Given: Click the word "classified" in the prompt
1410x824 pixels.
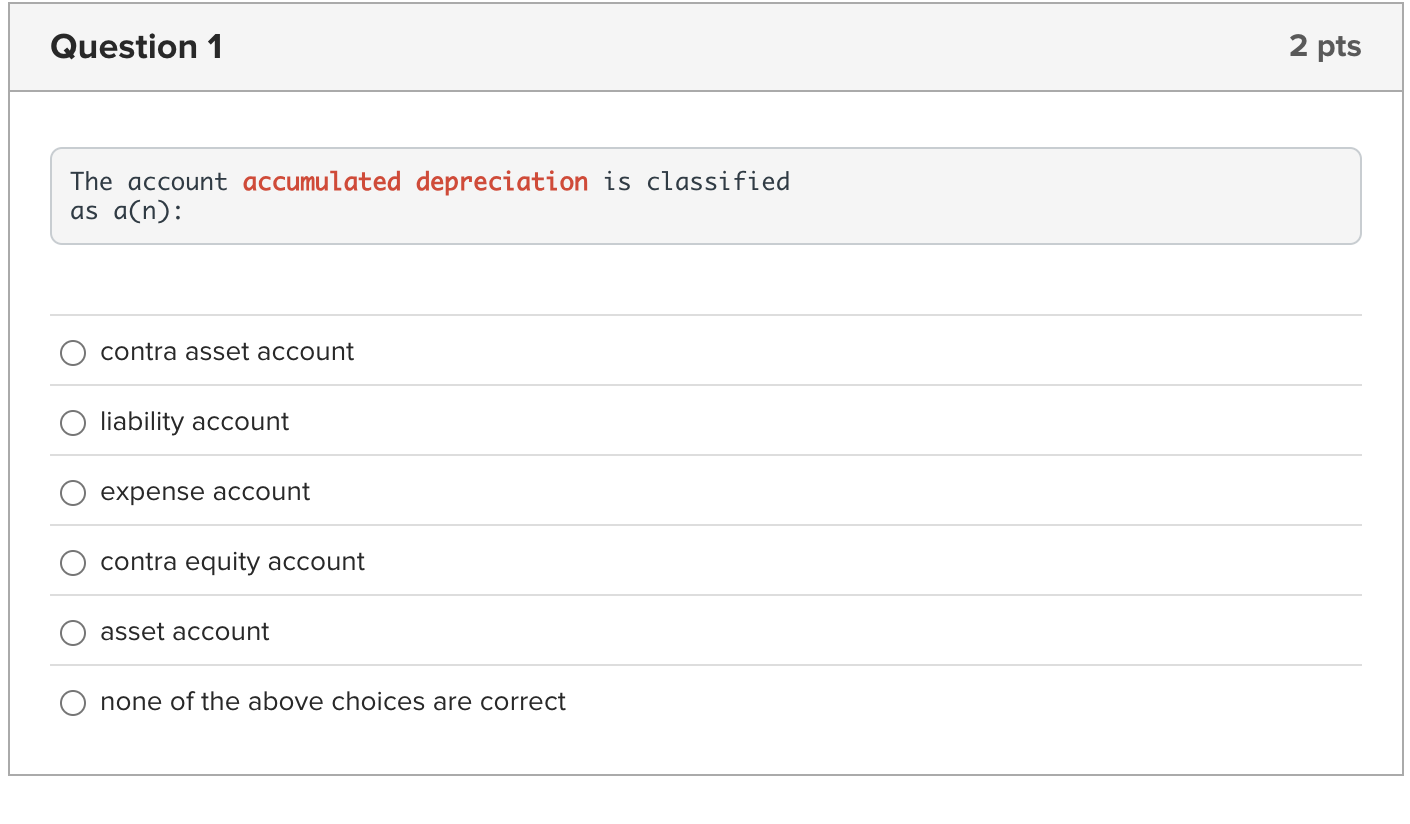Looking at the screenshot, I should tap(718, 182).
